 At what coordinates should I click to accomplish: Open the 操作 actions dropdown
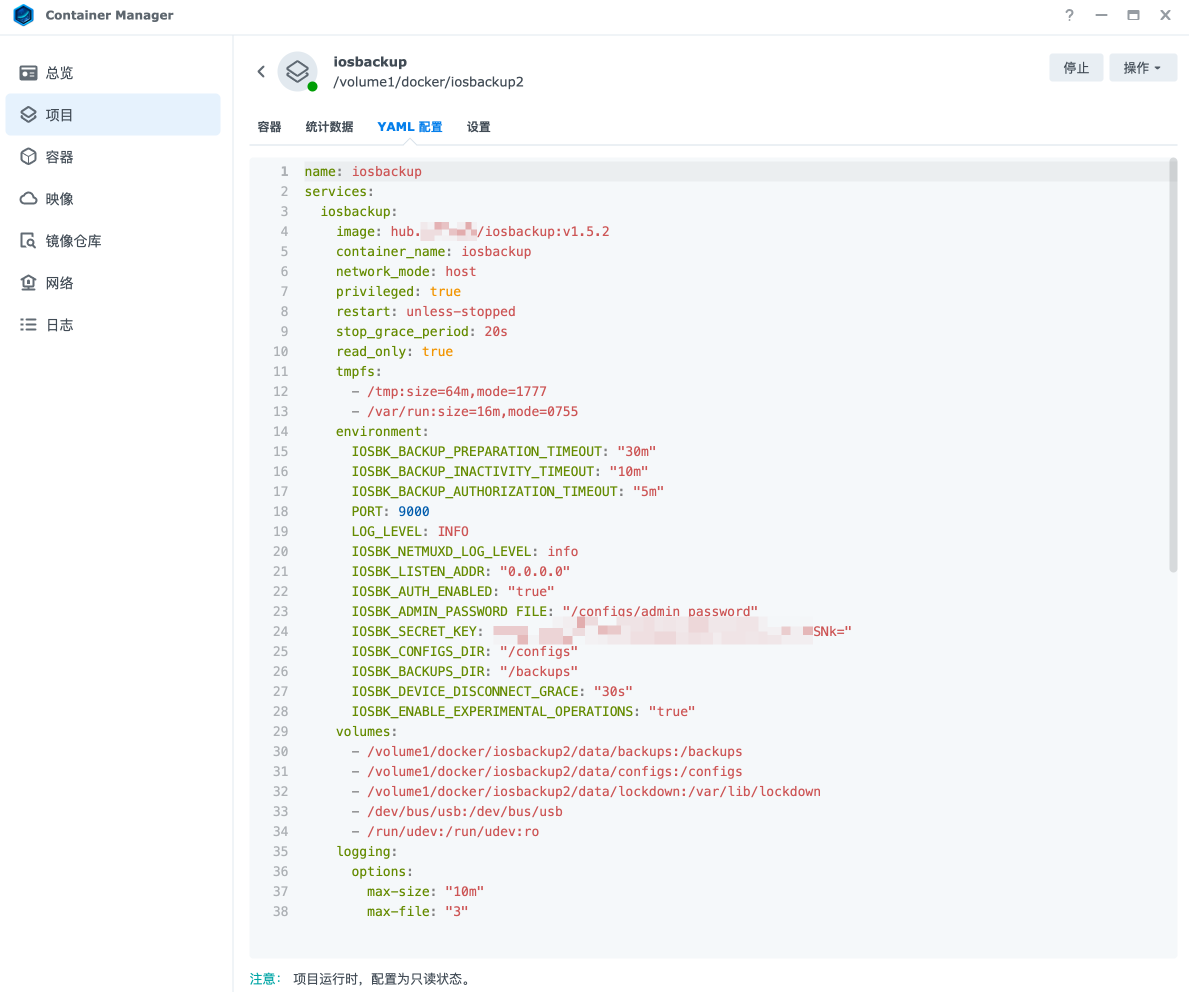1143,67
